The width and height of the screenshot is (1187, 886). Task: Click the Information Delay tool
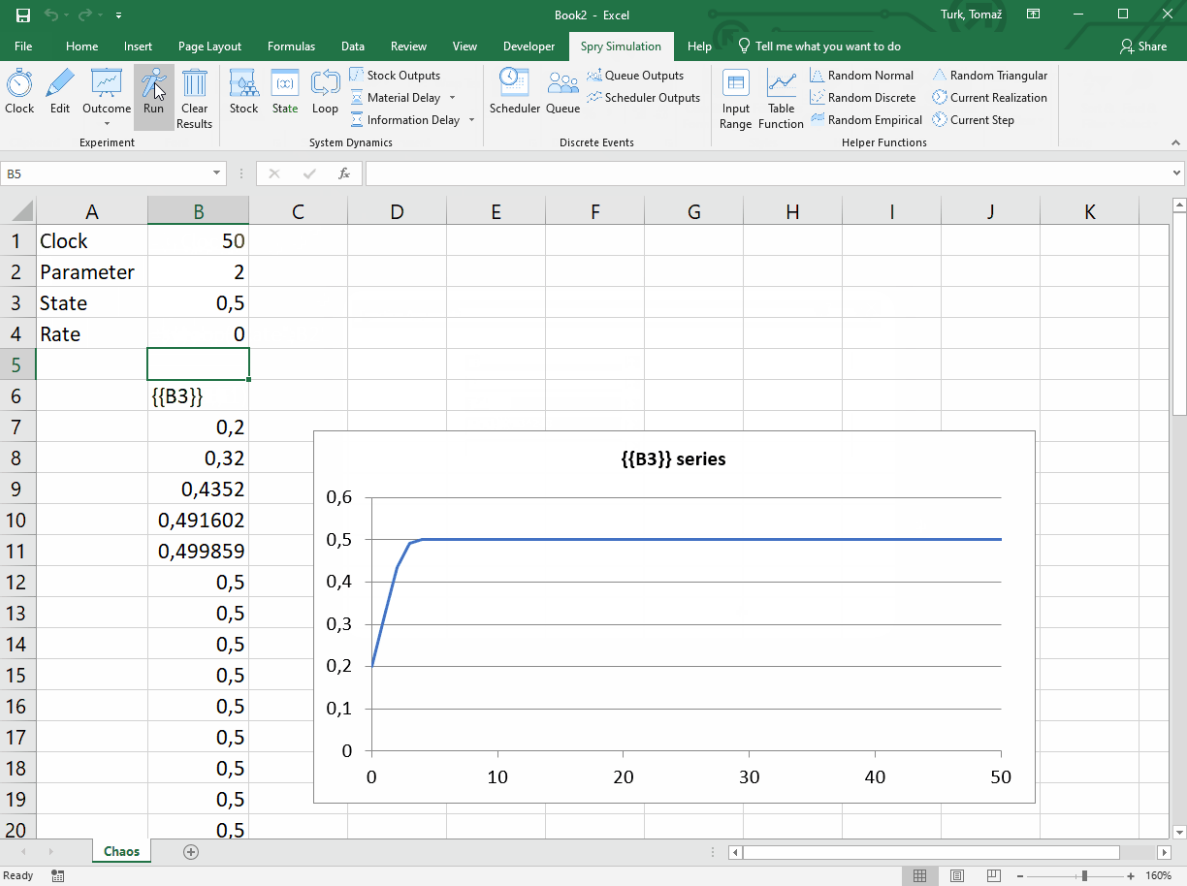[406, 120]
